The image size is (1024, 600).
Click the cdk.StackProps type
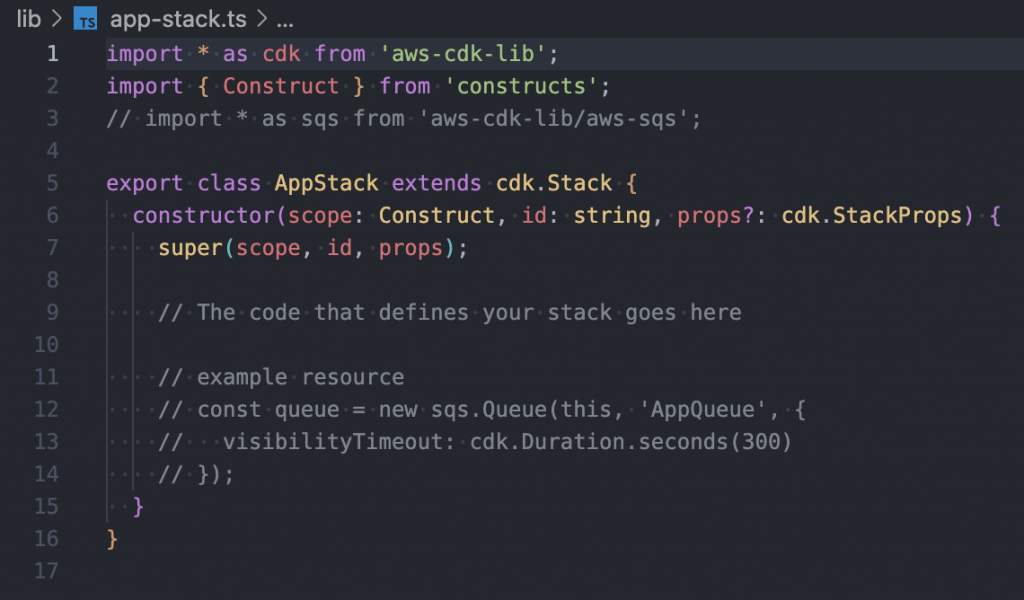tap(871, 215)
